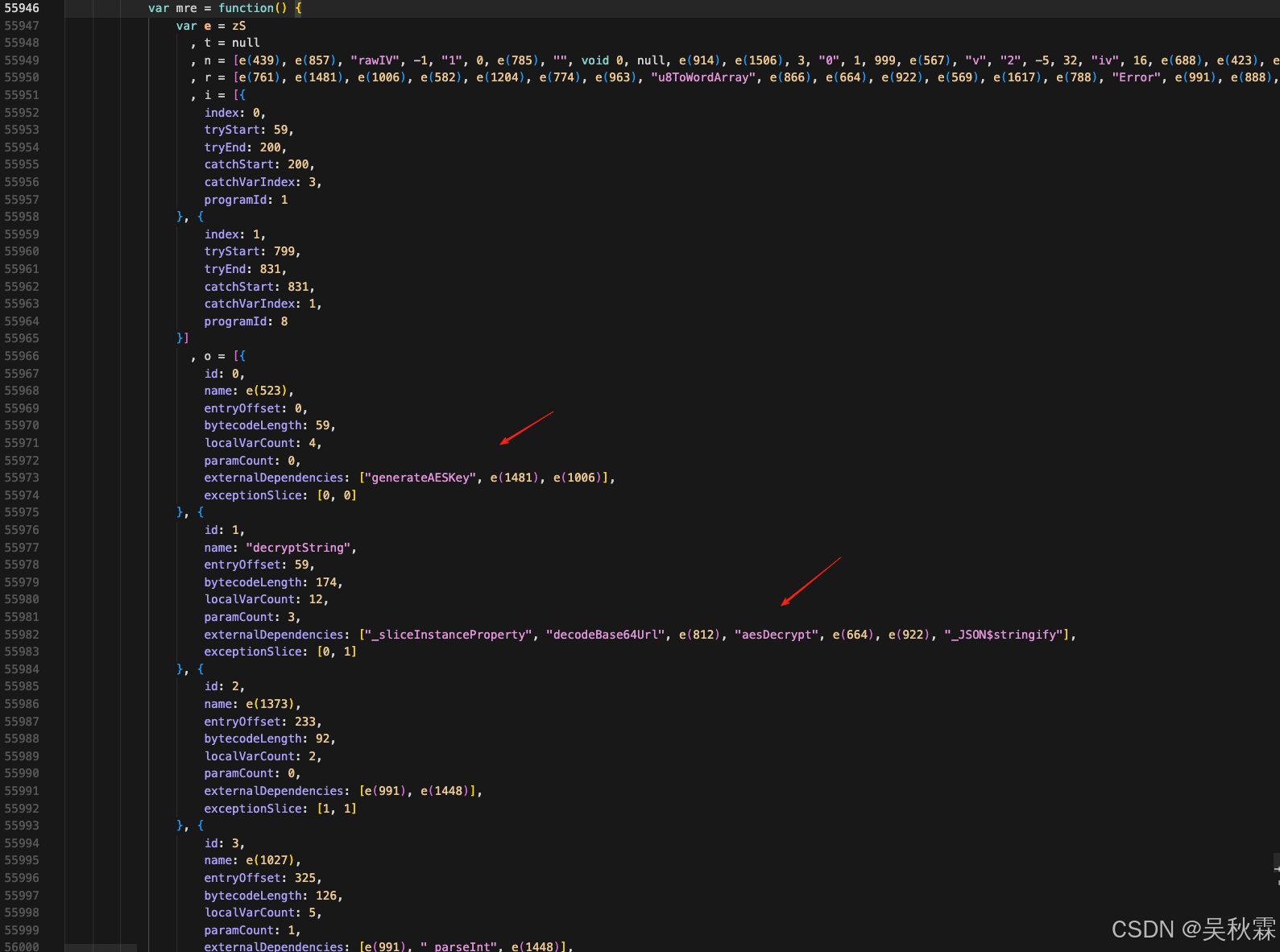The image size is (1280, 952).
Task: Click line number 56000 in the gutter
Action: [22, 947]
